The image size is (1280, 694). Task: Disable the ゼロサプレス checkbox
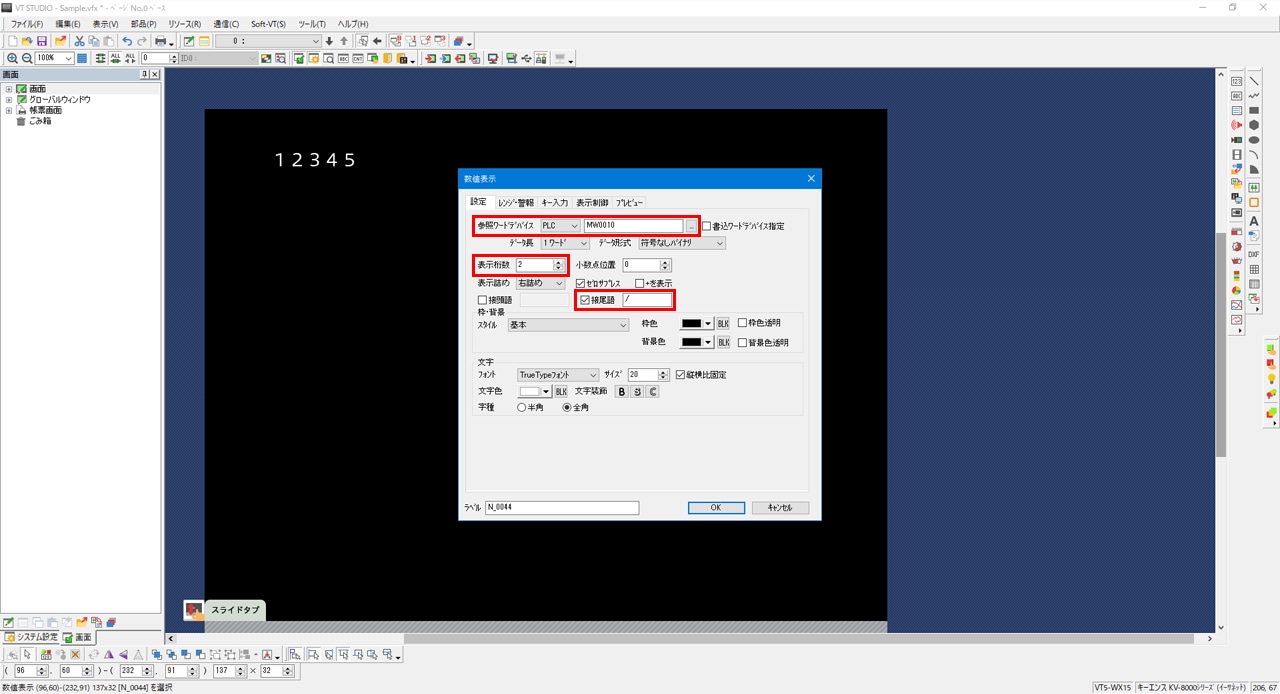(581, 284)
